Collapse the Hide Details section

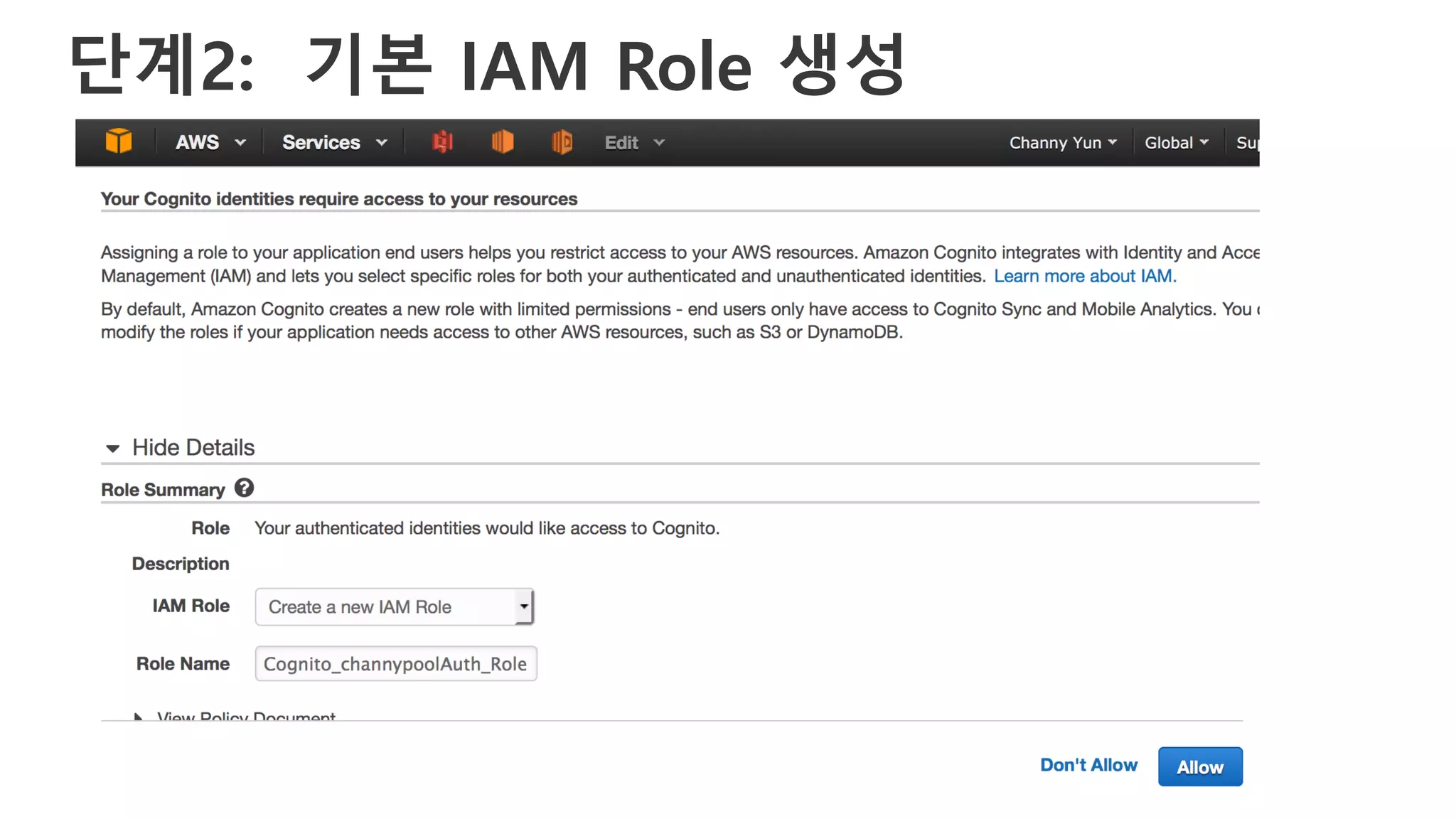(180, 447)
